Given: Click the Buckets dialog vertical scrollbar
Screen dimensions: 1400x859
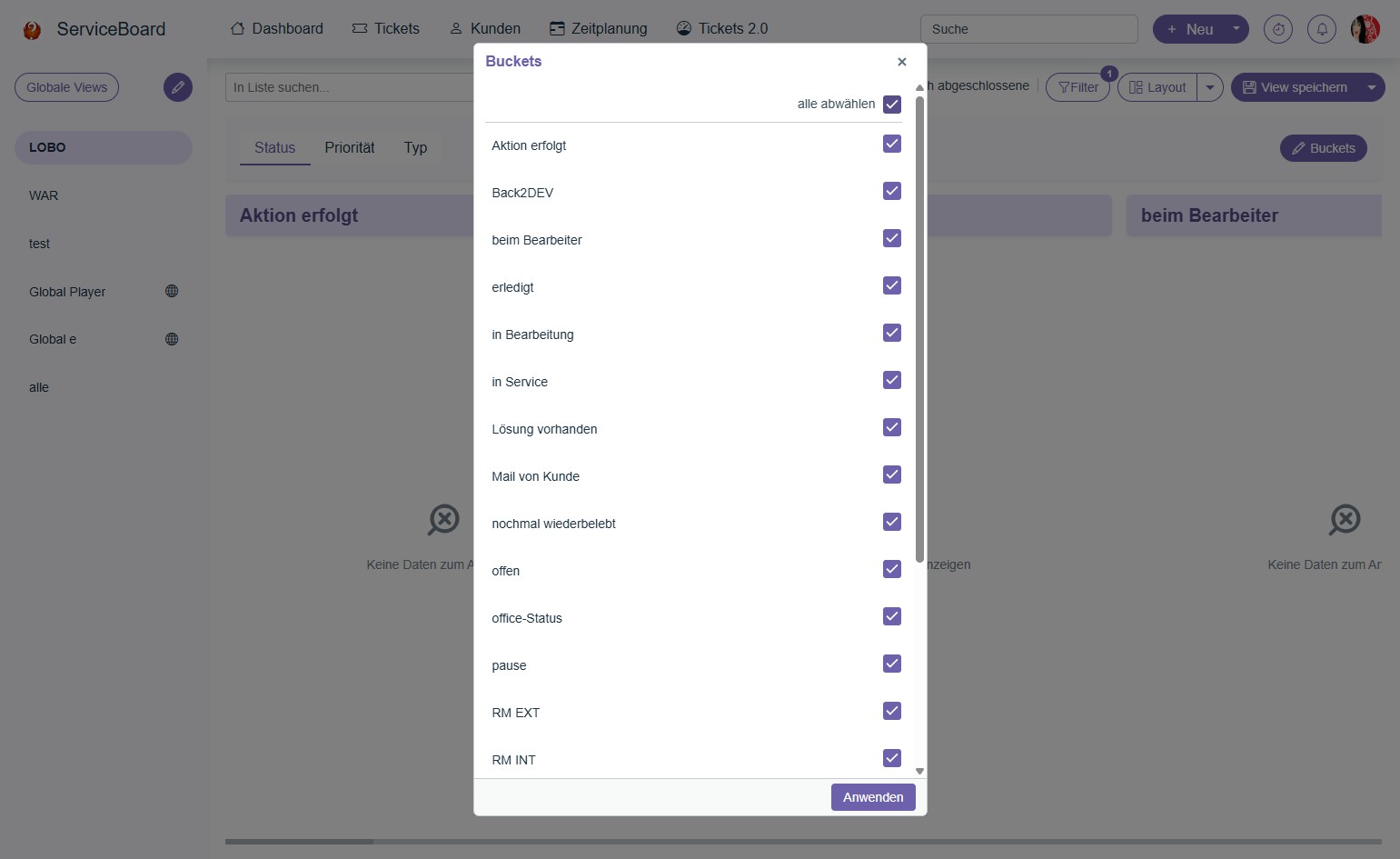Looking at the screenshot, I should [919, 327].
